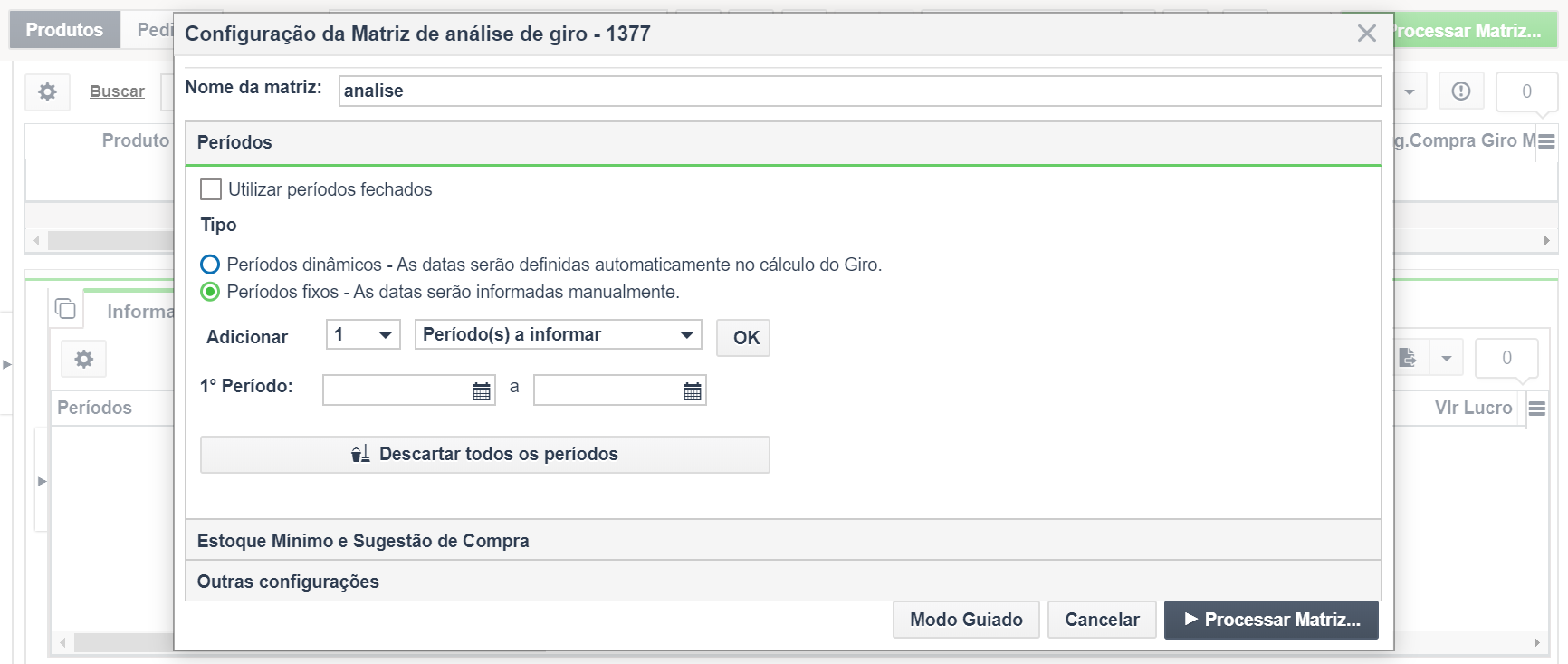
Task: Click the gear icon next to Buscar
Action: (x=47, y=91)
